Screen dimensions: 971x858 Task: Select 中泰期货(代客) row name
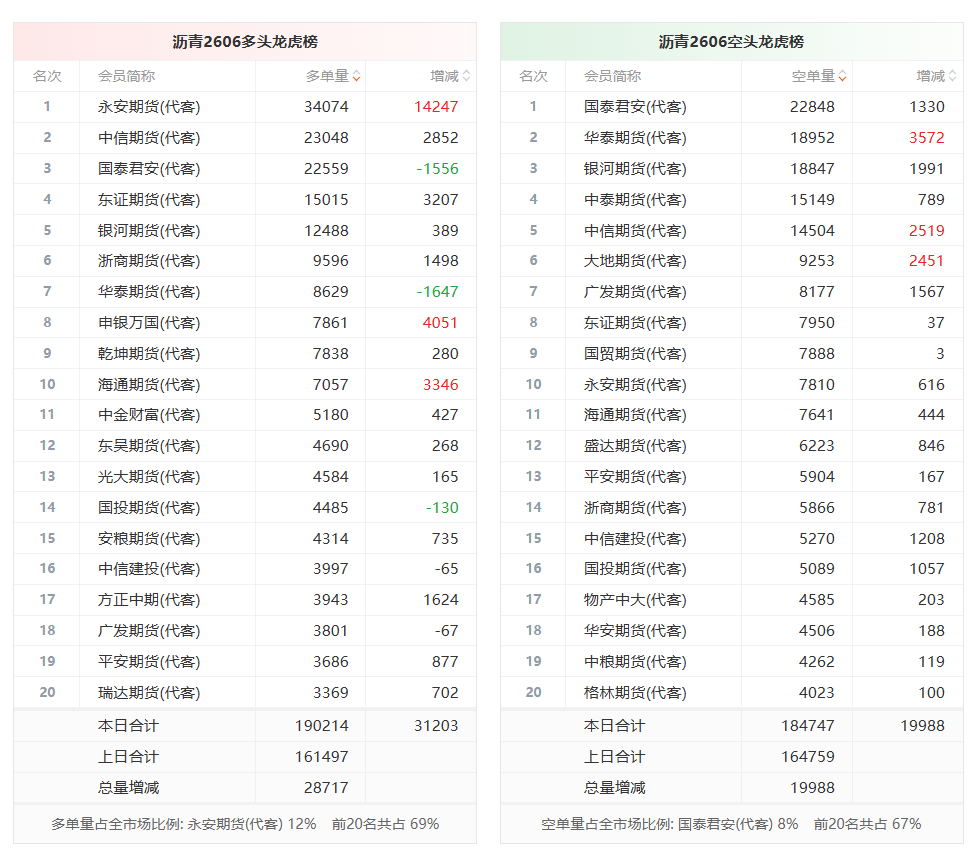pos(635,199)
